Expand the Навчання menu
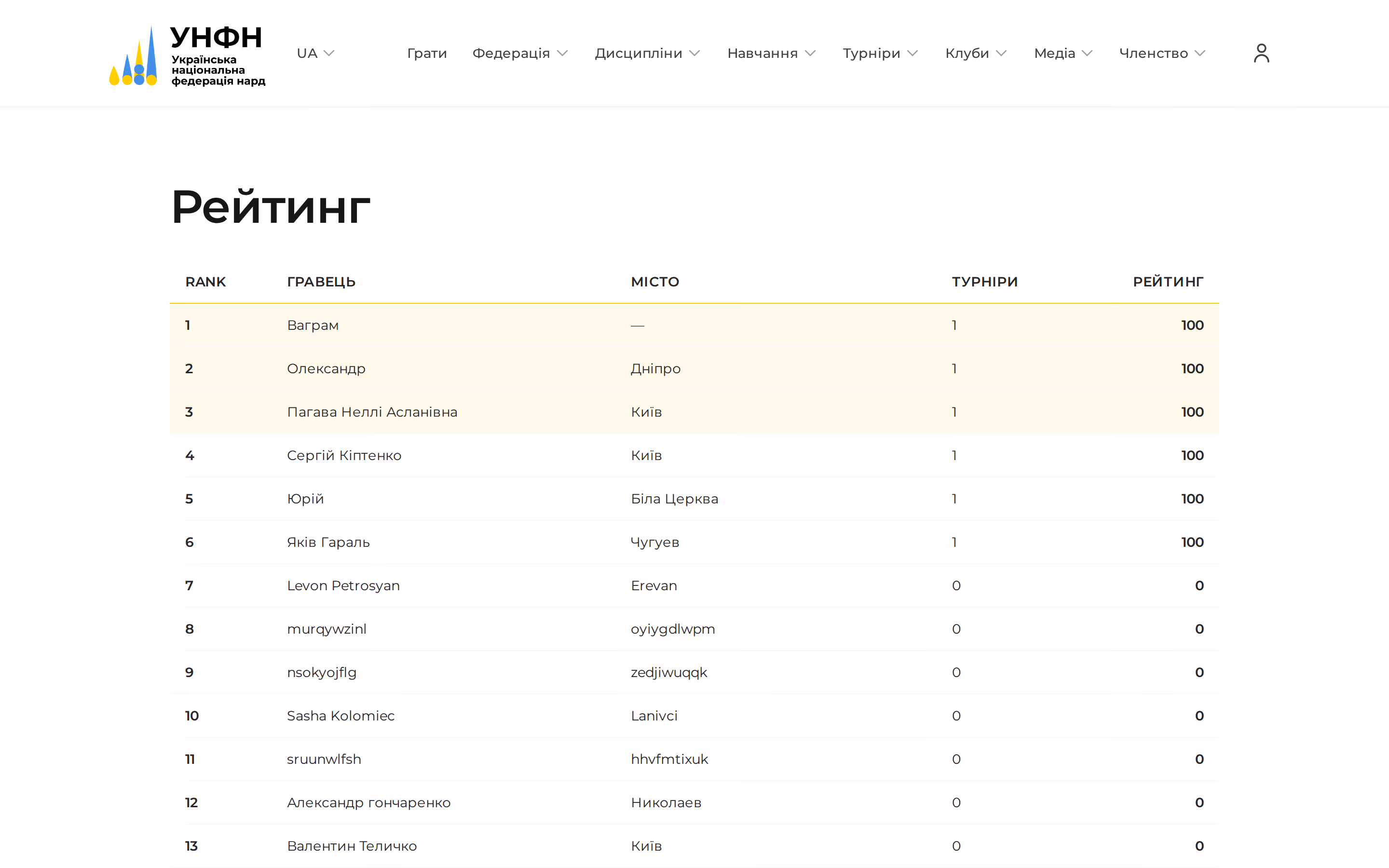 point(771,54)
